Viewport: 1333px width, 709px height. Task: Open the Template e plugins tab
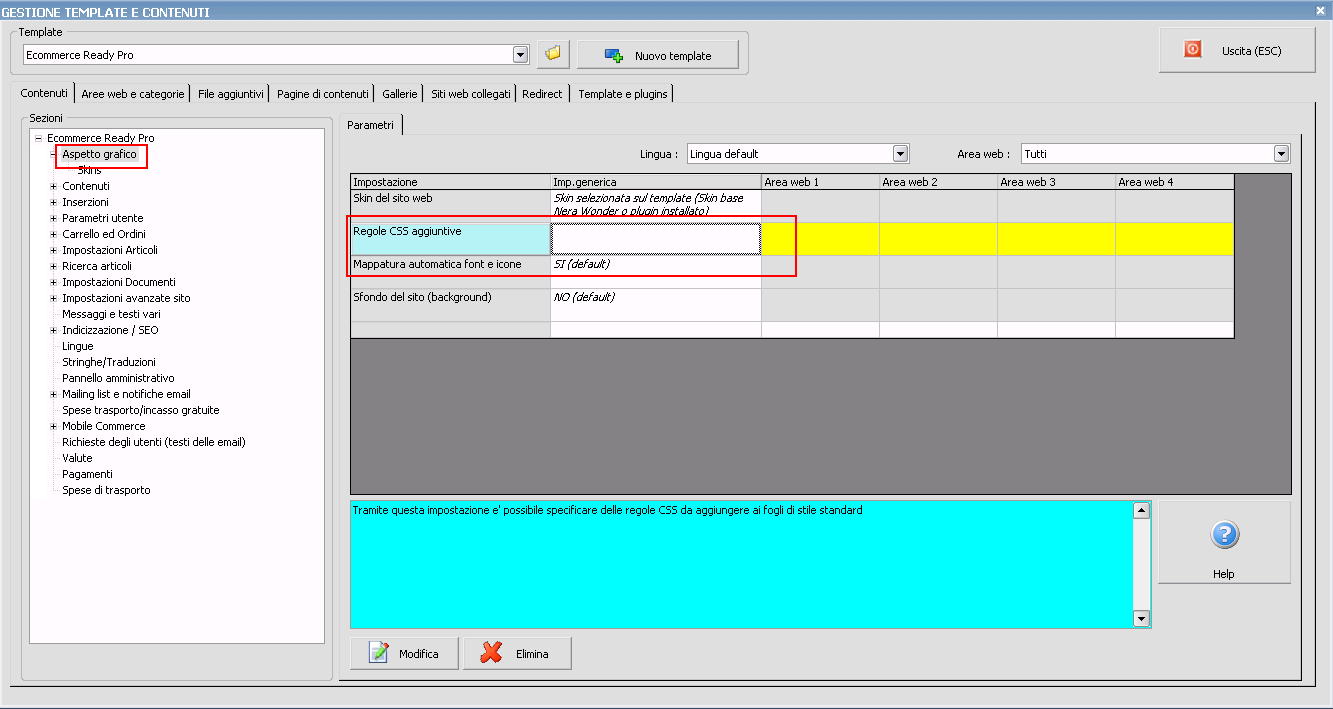[x=623, y=94]
